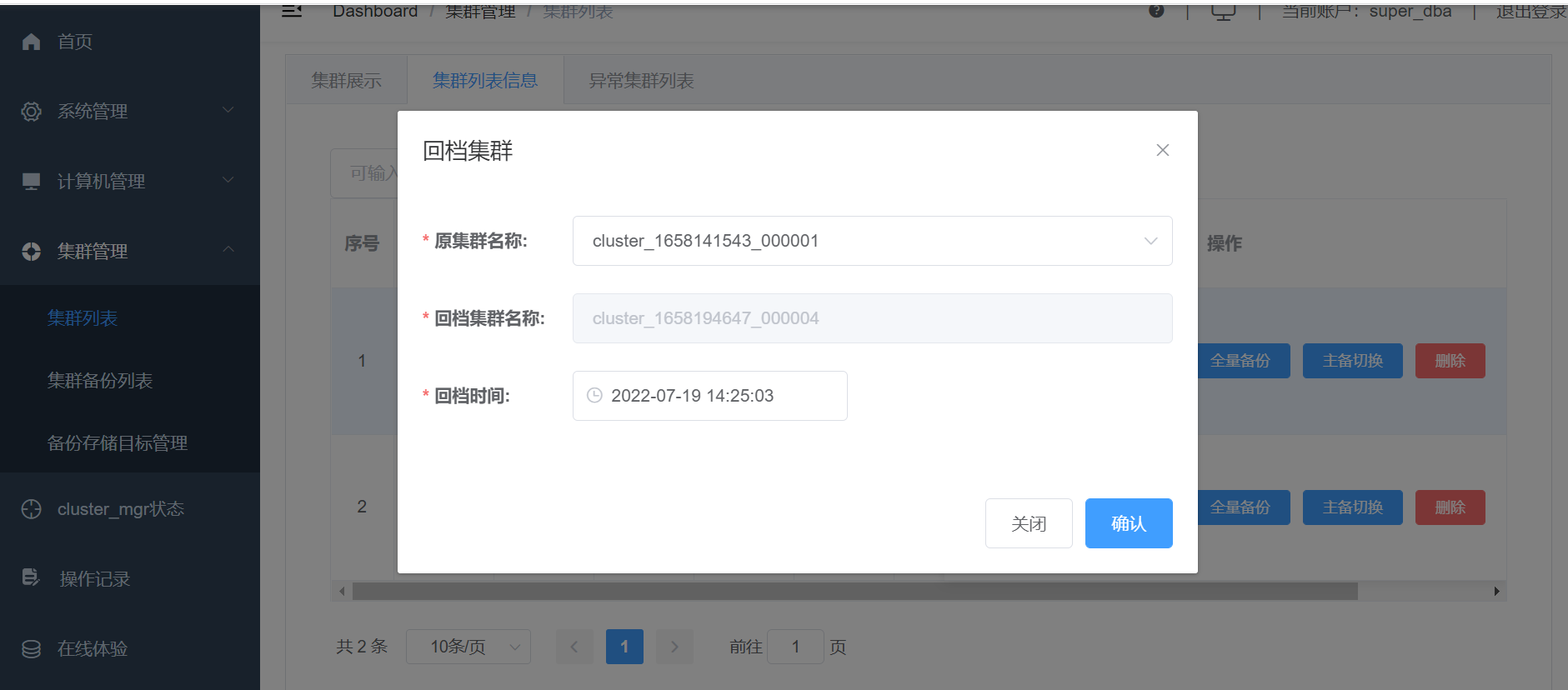Click the horizontal table scrollbar
This screenshot has height=690, width=1568.
[854, 592]
